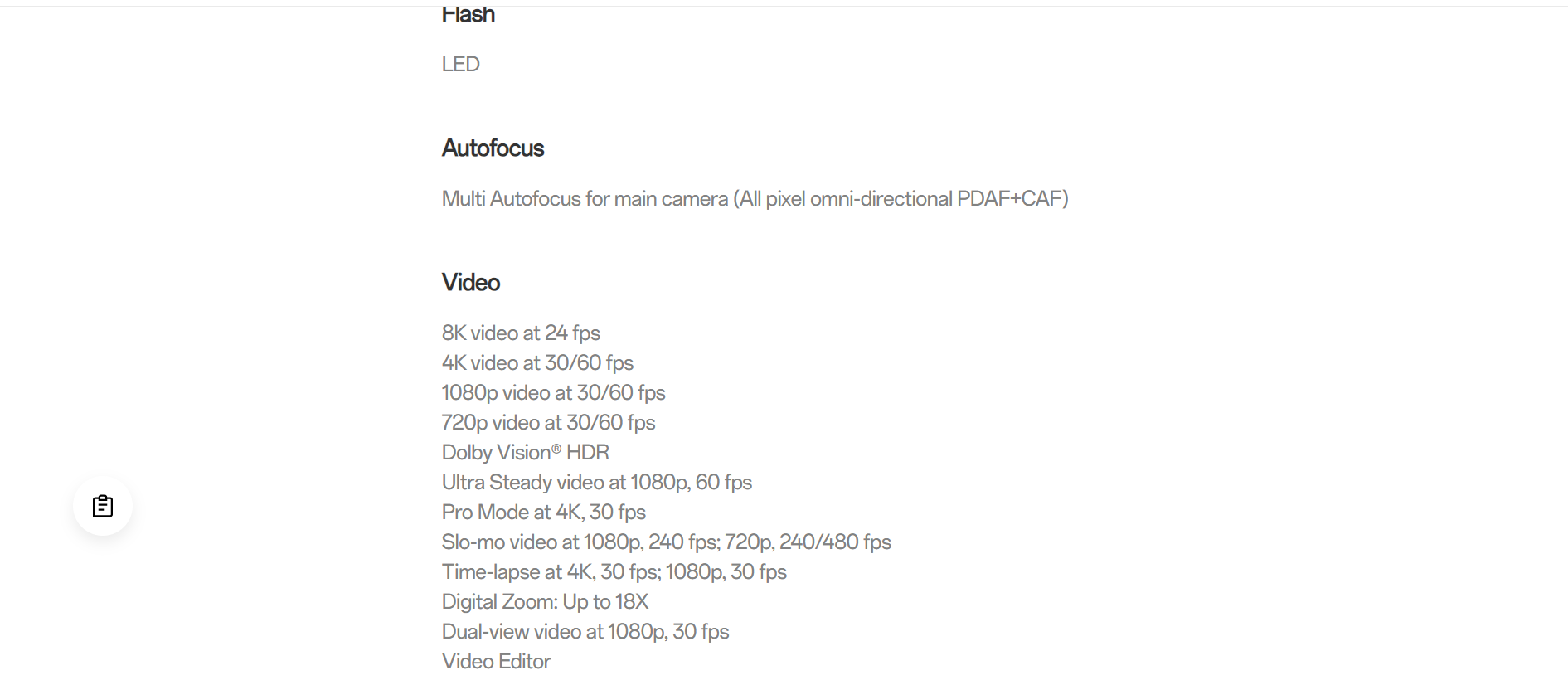Image resolution: width=1568 pixels, height=685 pixels.
Task: Select the Autofocus heading
Action: pos(493,148)
